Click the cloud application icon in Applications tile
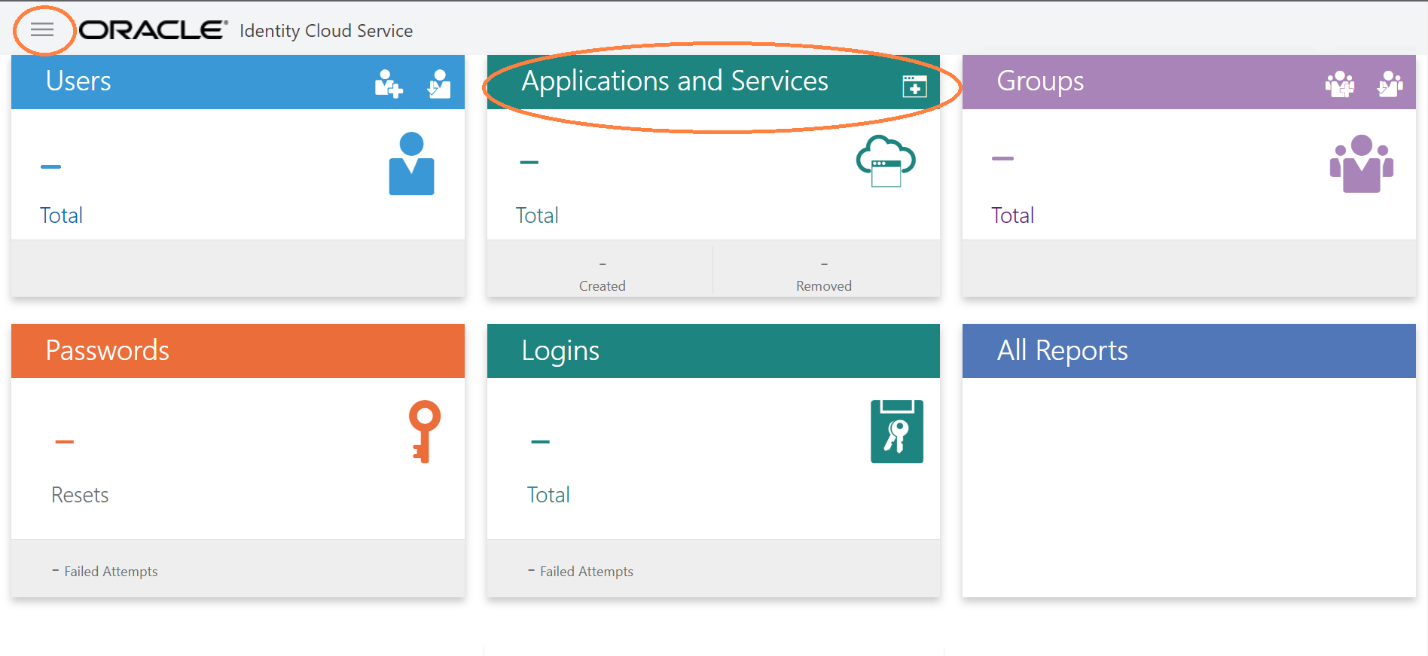The image size is (1428, 656). coord(886,161)
